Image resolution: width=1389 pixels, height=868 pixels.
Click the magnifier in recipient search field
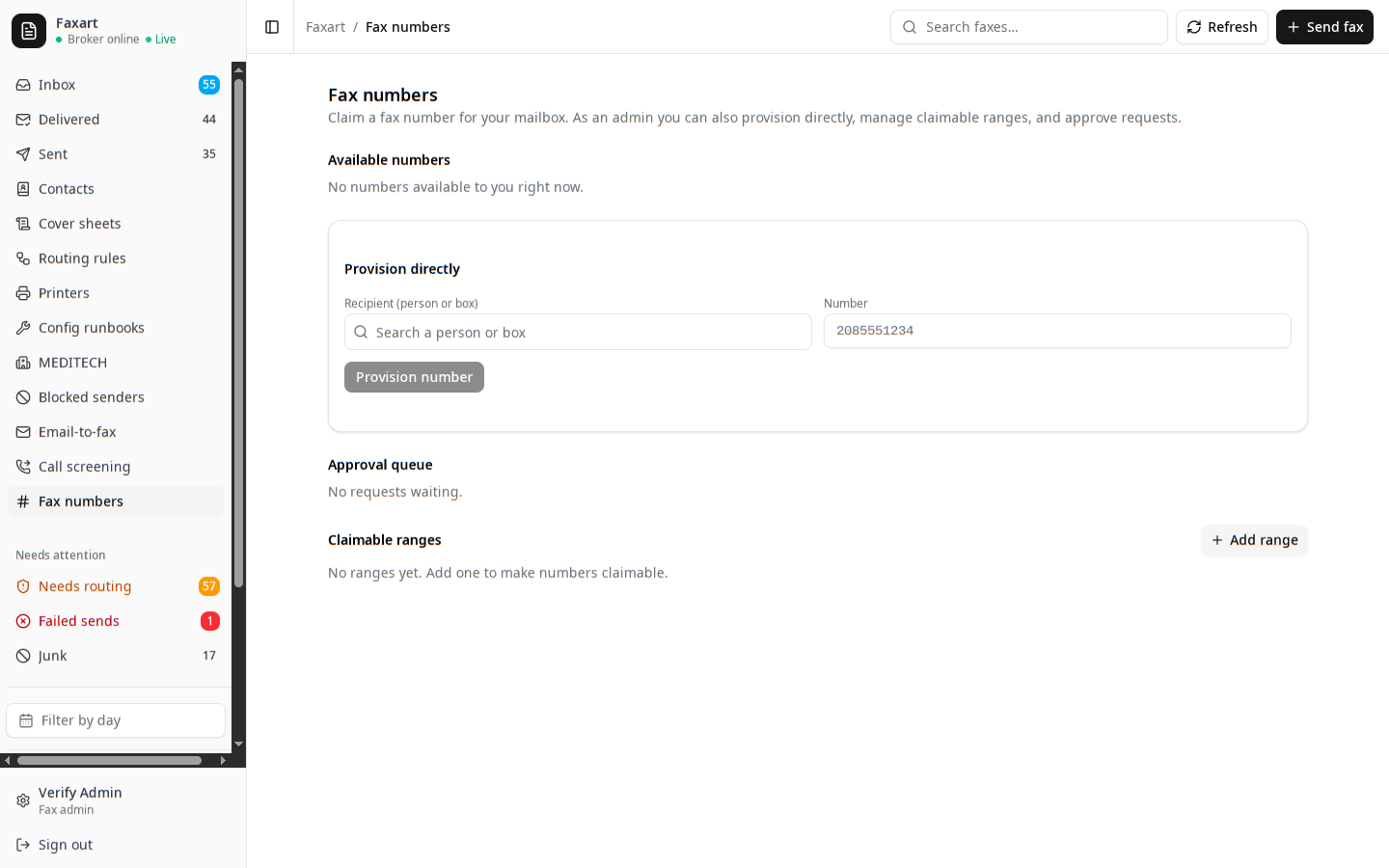pos(361,332)
